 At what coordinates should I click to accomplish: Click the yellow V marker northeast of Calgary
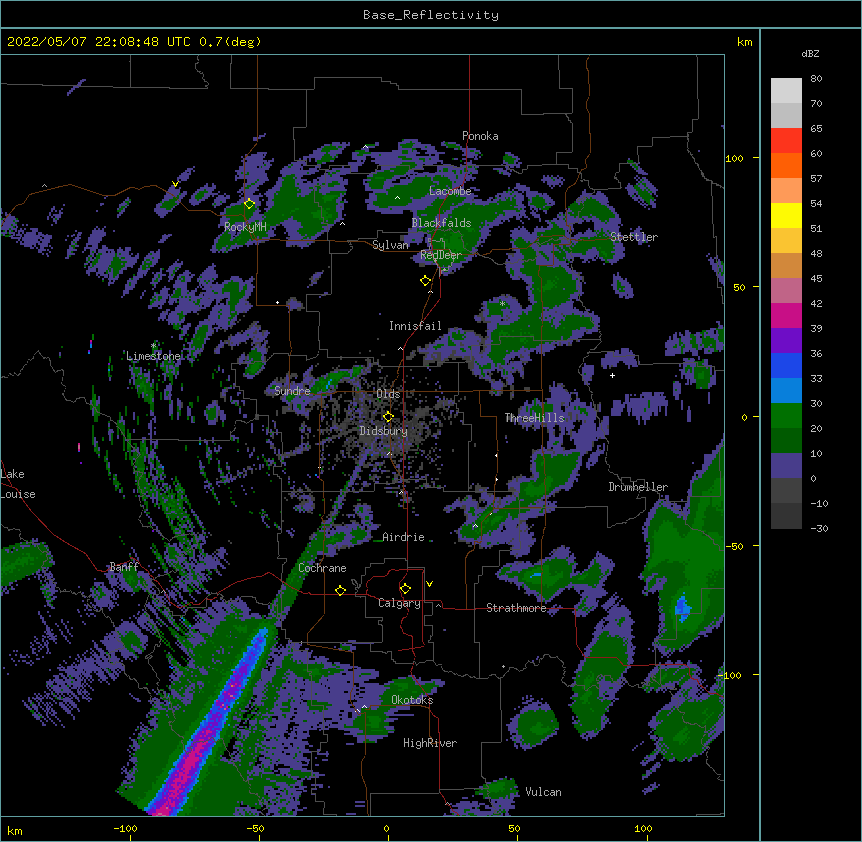coord(429,584)
